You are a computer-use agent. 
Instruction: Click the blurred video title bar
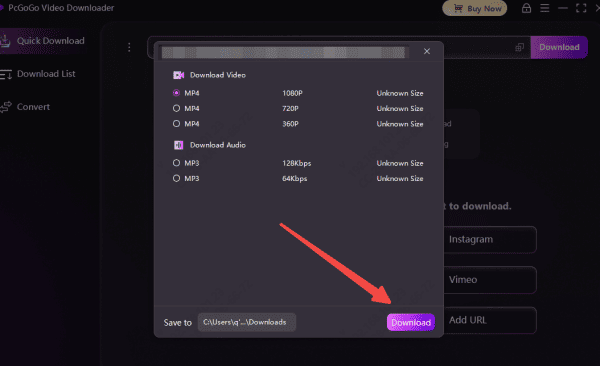pos(284,52)
